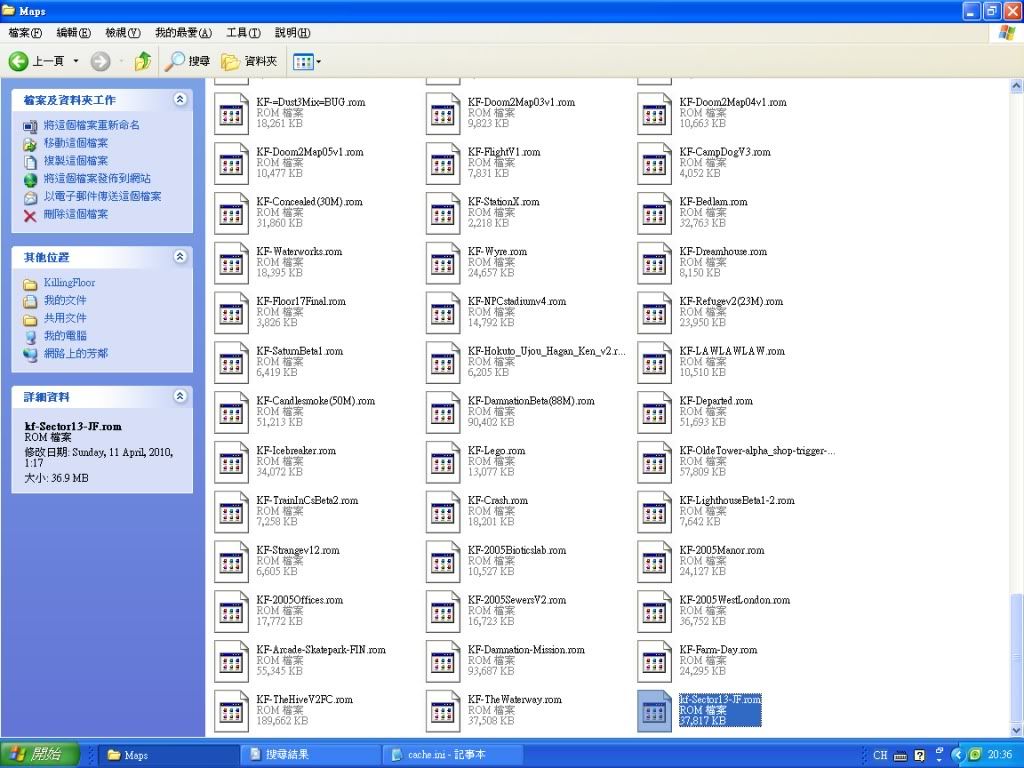The height and width of the screenshot is (768, 1024).
Task: Click the rename this file icon
Action: coord(30,126)
